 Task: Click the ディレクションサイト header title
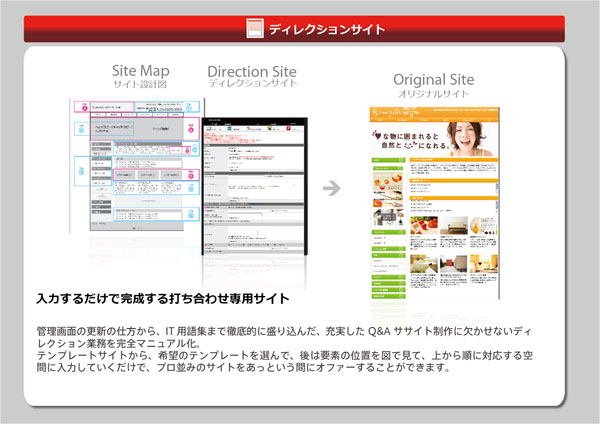tap(327, 29)
